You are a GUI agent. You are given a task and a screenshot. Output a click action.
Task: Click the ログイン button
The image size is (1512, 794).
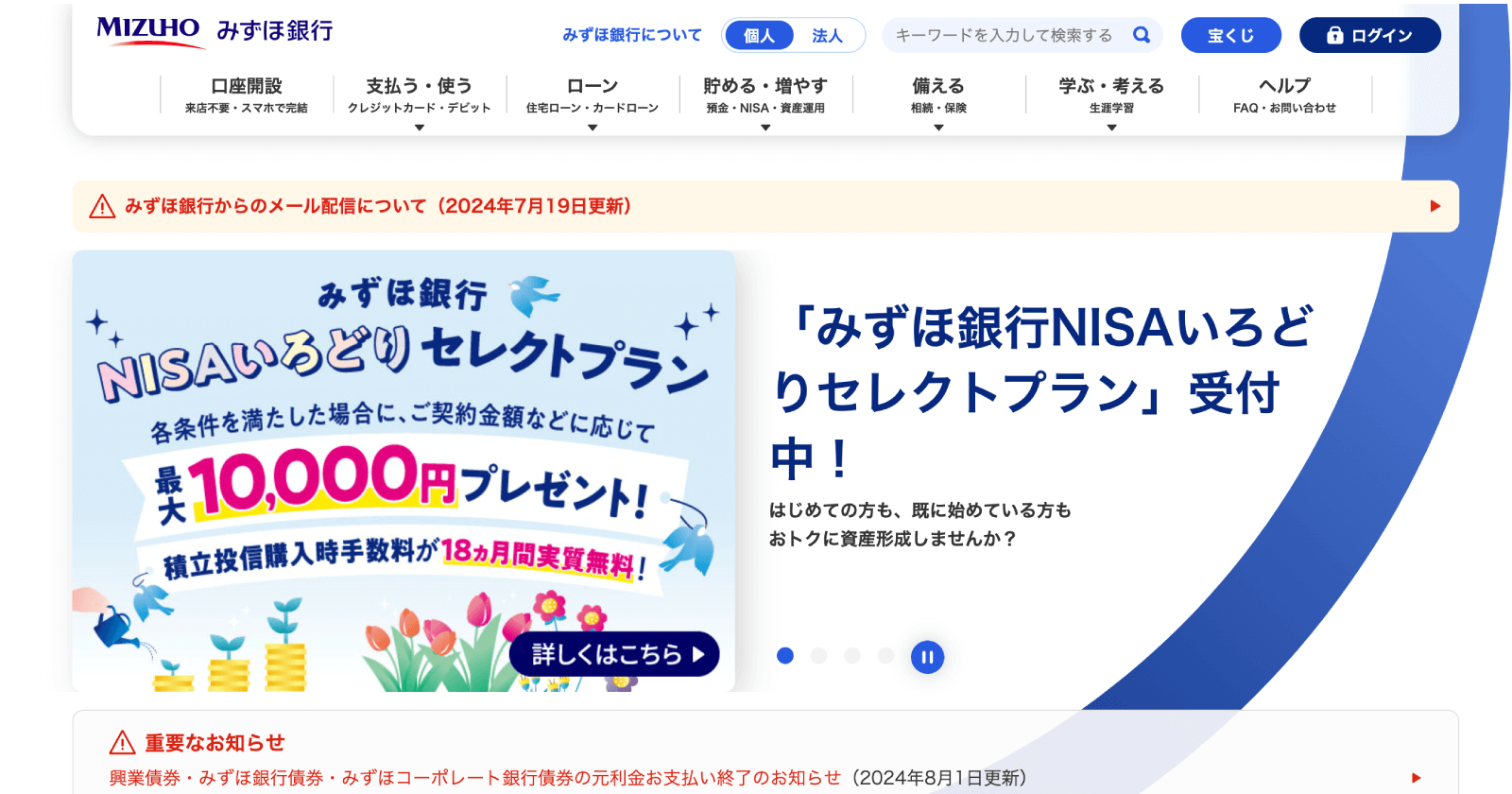1370,35
